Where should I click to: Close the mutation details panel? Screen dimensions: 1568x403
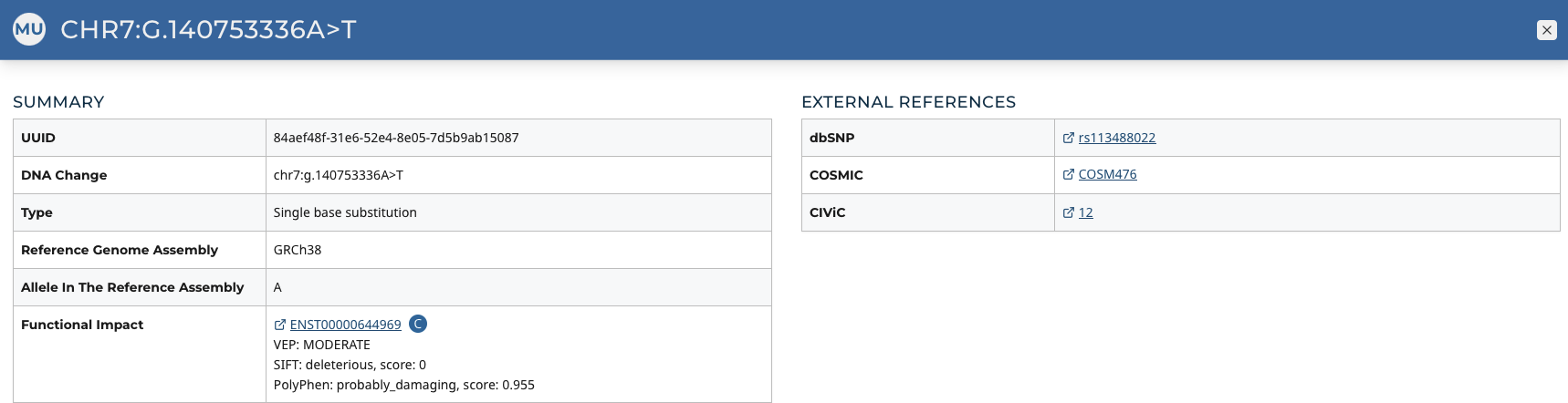pos(1546,30)
